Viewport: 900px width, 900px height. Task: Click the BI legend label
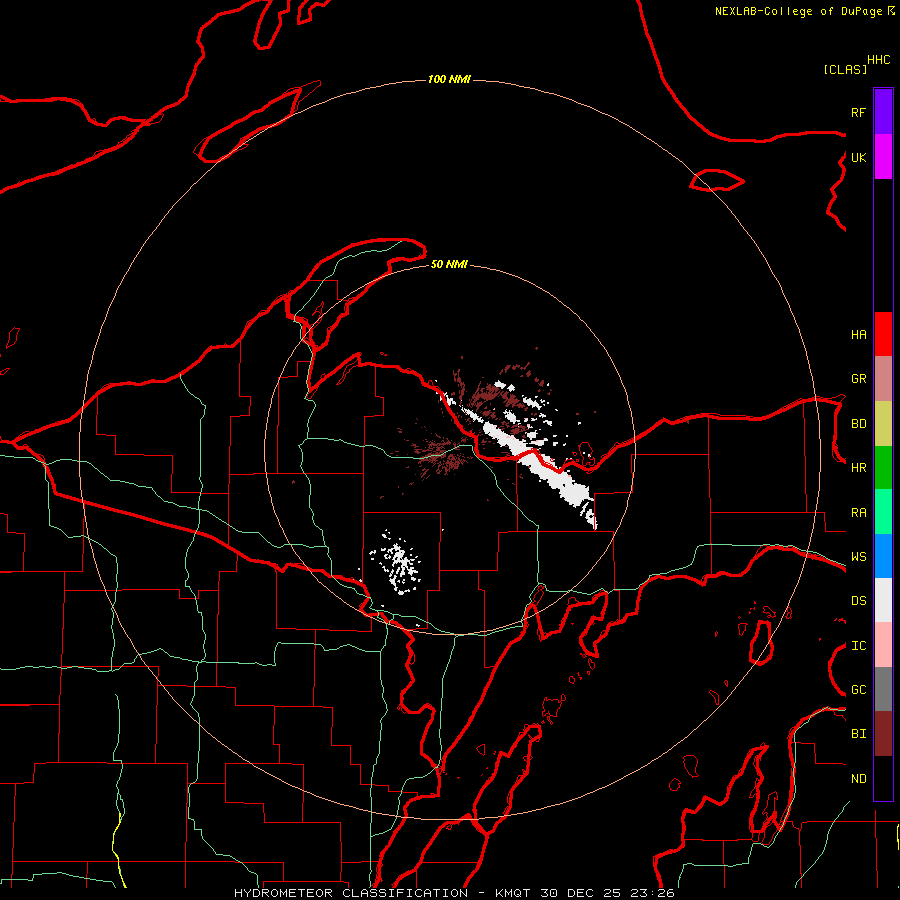(x=858, y=734)
